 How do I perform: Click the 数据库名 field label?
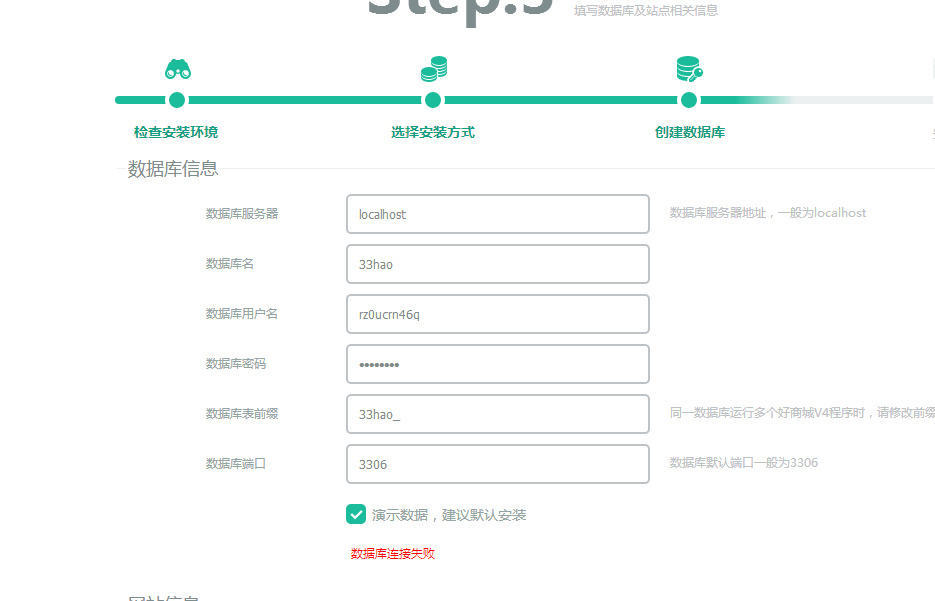pyautogui.click(x=230, y=264)
